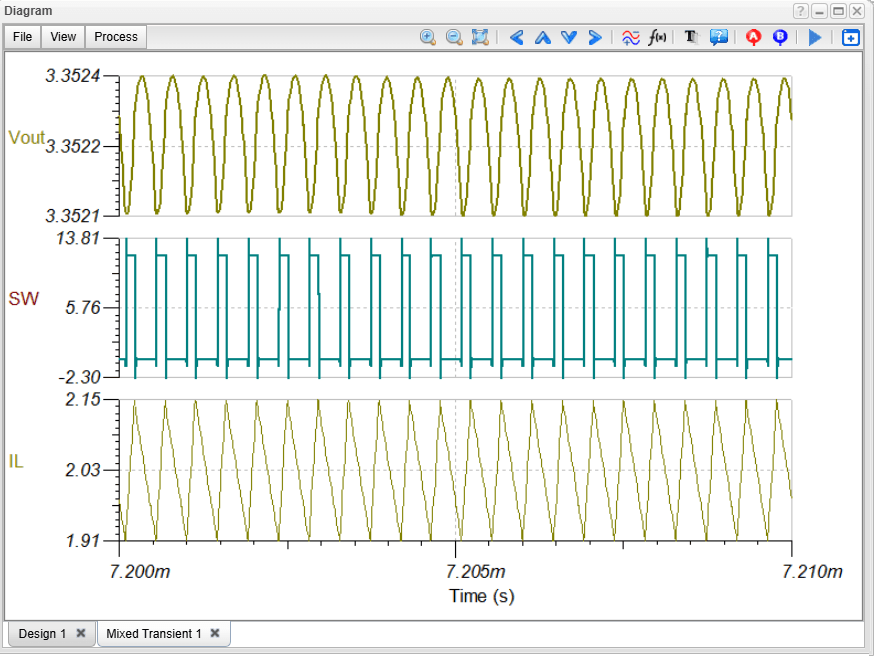Pan the plot left with arrow

click(x=517, y=37)
